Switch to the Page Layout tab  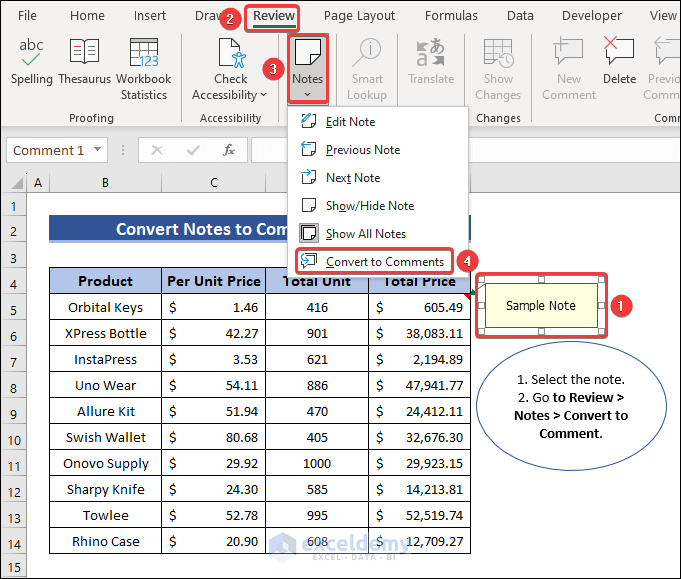(359, 16)
